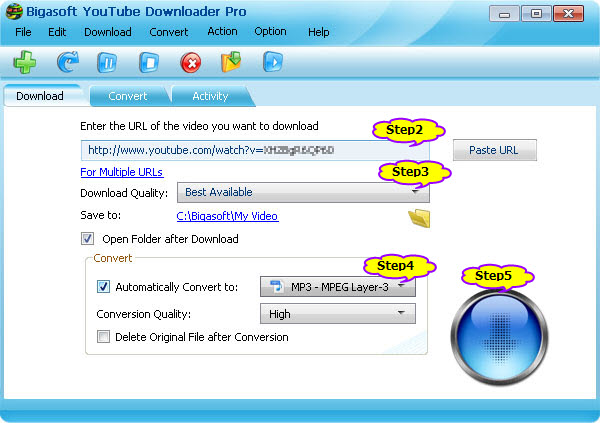Screen dimensions: 600x423
Task: Maximize the Bigasoft window
Action: (x=536, y=14)
